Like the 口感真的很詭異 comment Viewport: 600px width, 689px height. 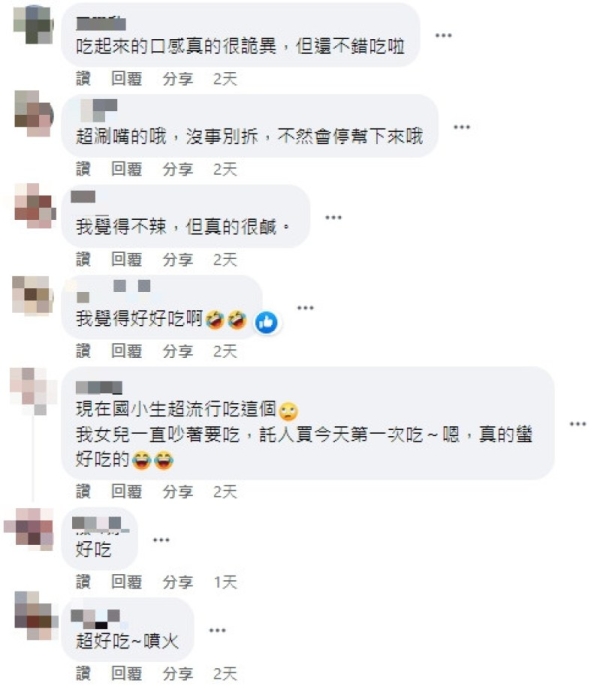tap(83, 79)
